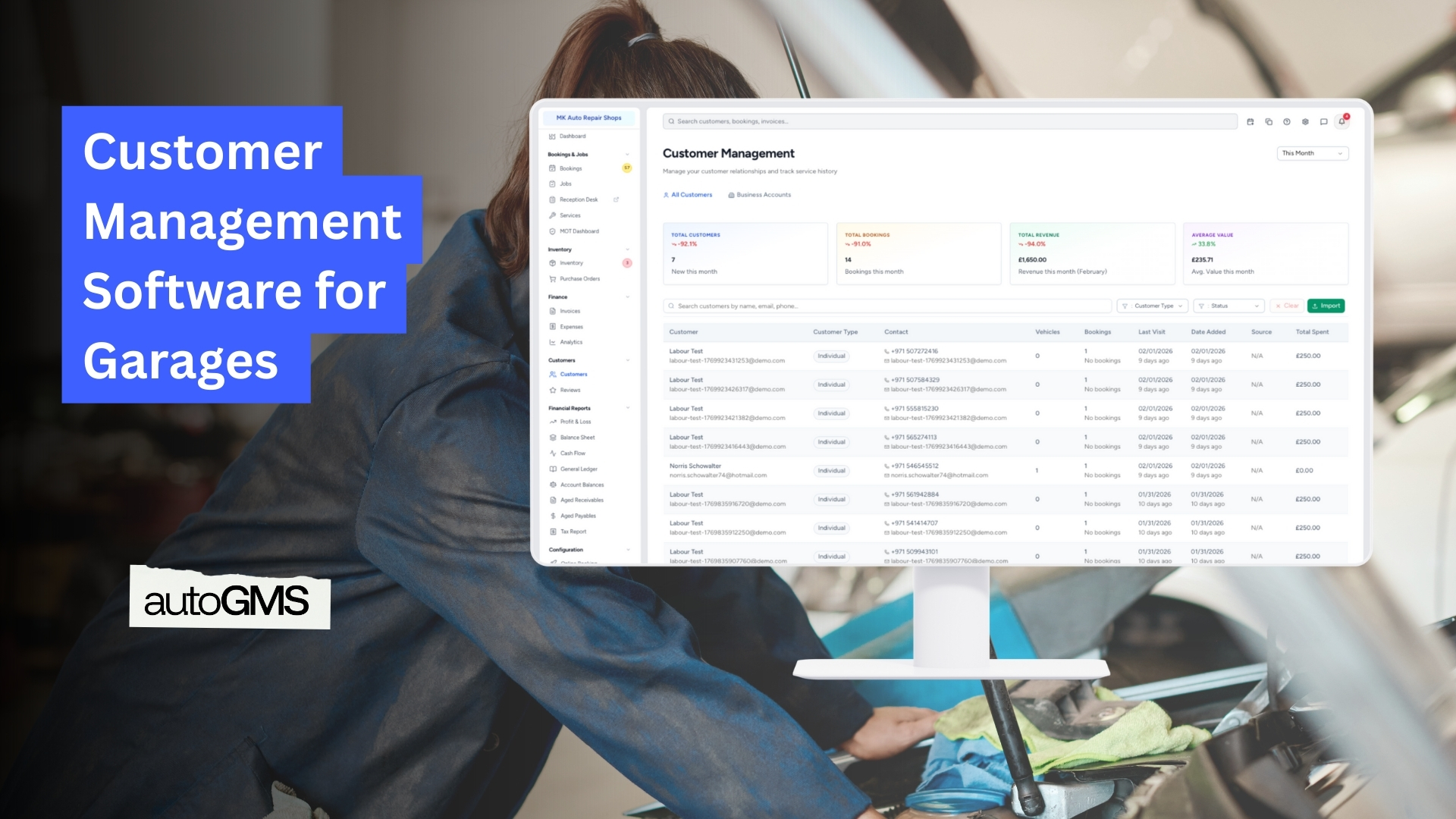Image resolution: width=1456 pixels, height=819 pixels.
Task: Open the help question-mark icon
Action: click(1287, 121)
